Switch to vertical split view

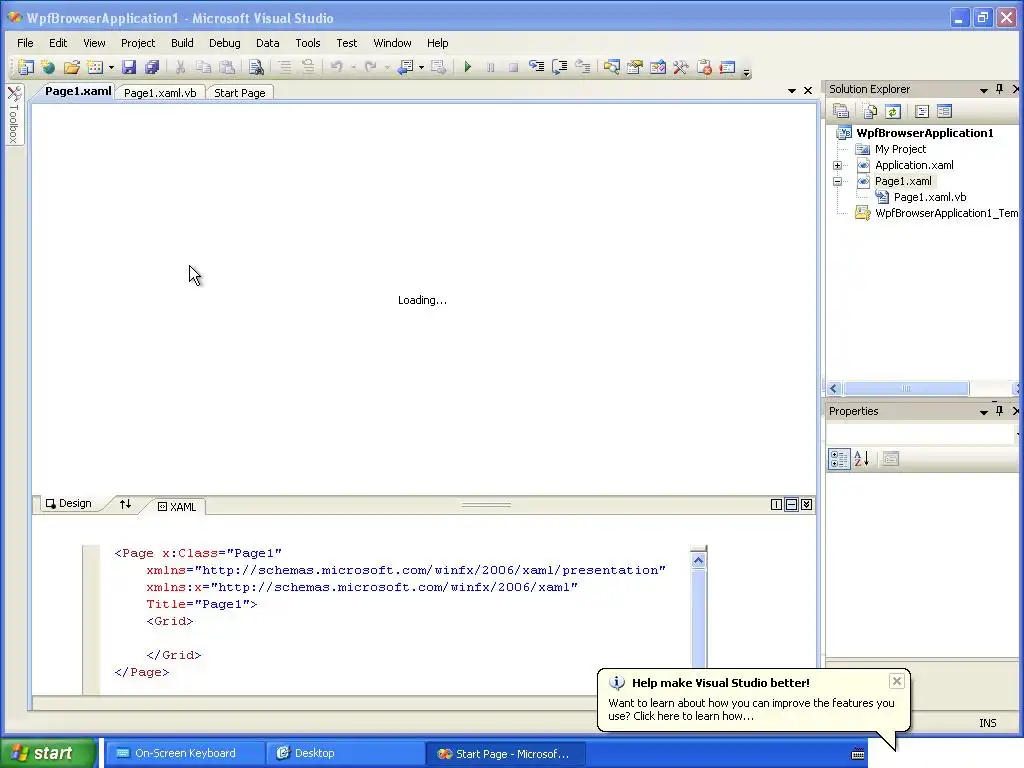[x=776, y=505]
